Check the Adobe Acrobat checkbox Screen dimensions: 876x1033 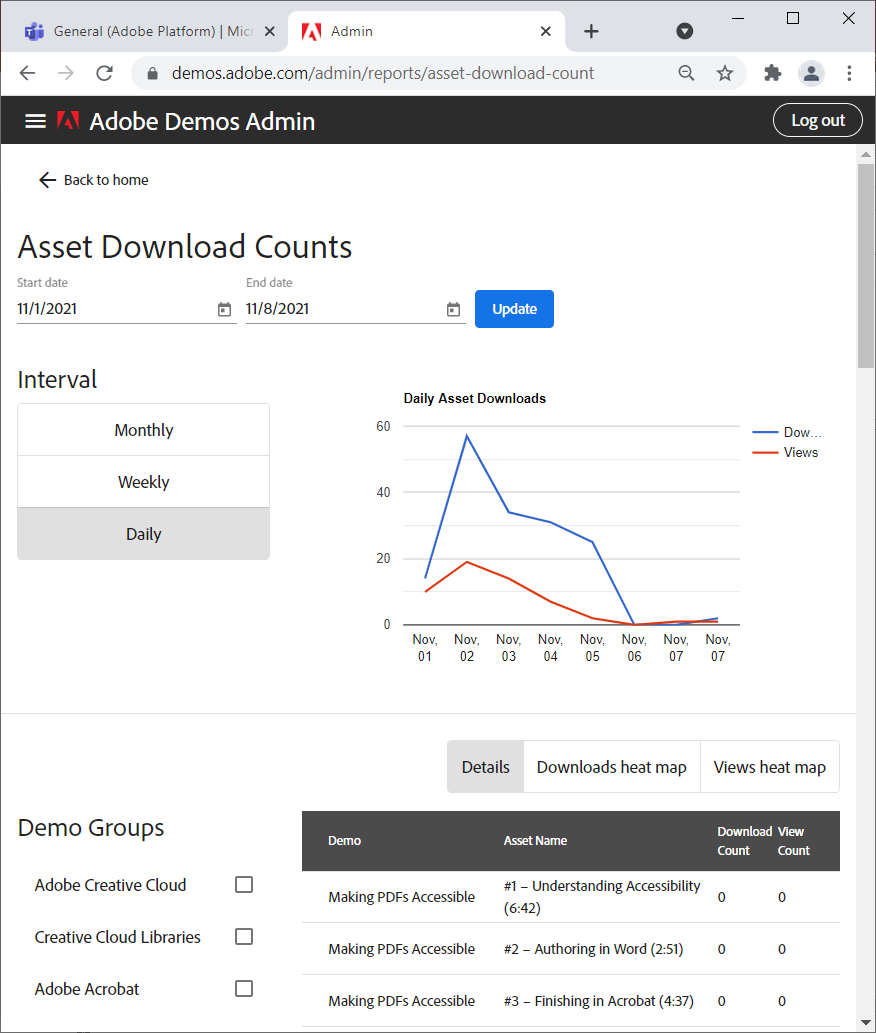pos(244,988)
